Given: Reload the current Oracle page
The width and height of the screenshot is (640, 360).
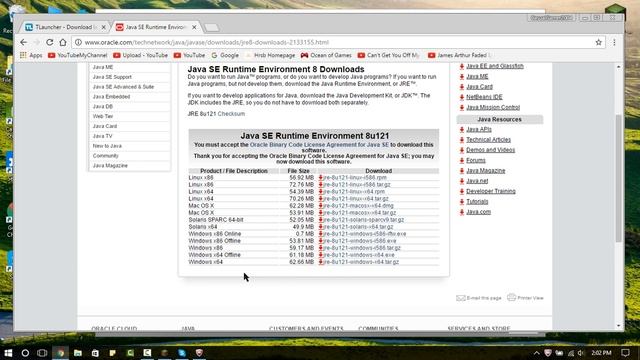Looking at the screenshot, I should 49,42.
